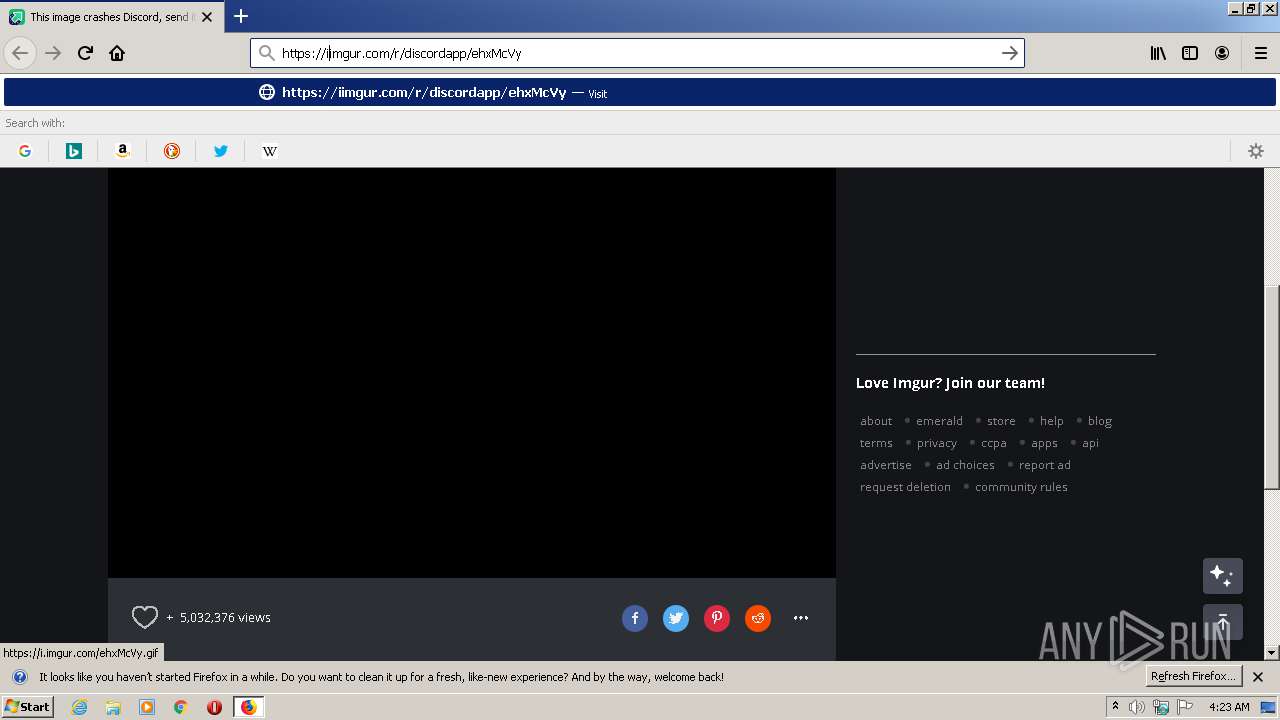Go forward using the forward arrow
Screen dimensions: 1280x720
[x=53, y=53]
